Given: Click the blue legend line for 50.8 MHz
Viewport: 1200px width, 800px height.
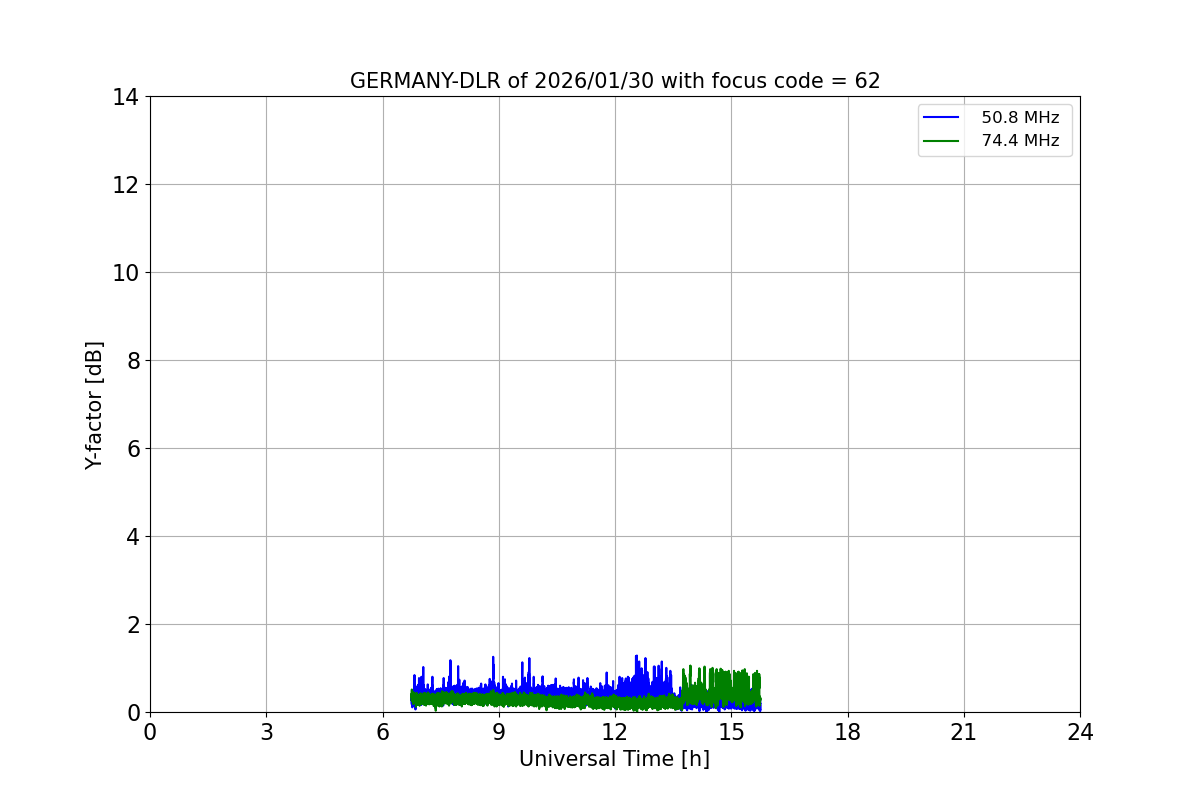Looking at the screenshot, I should [x=941, y=118].
